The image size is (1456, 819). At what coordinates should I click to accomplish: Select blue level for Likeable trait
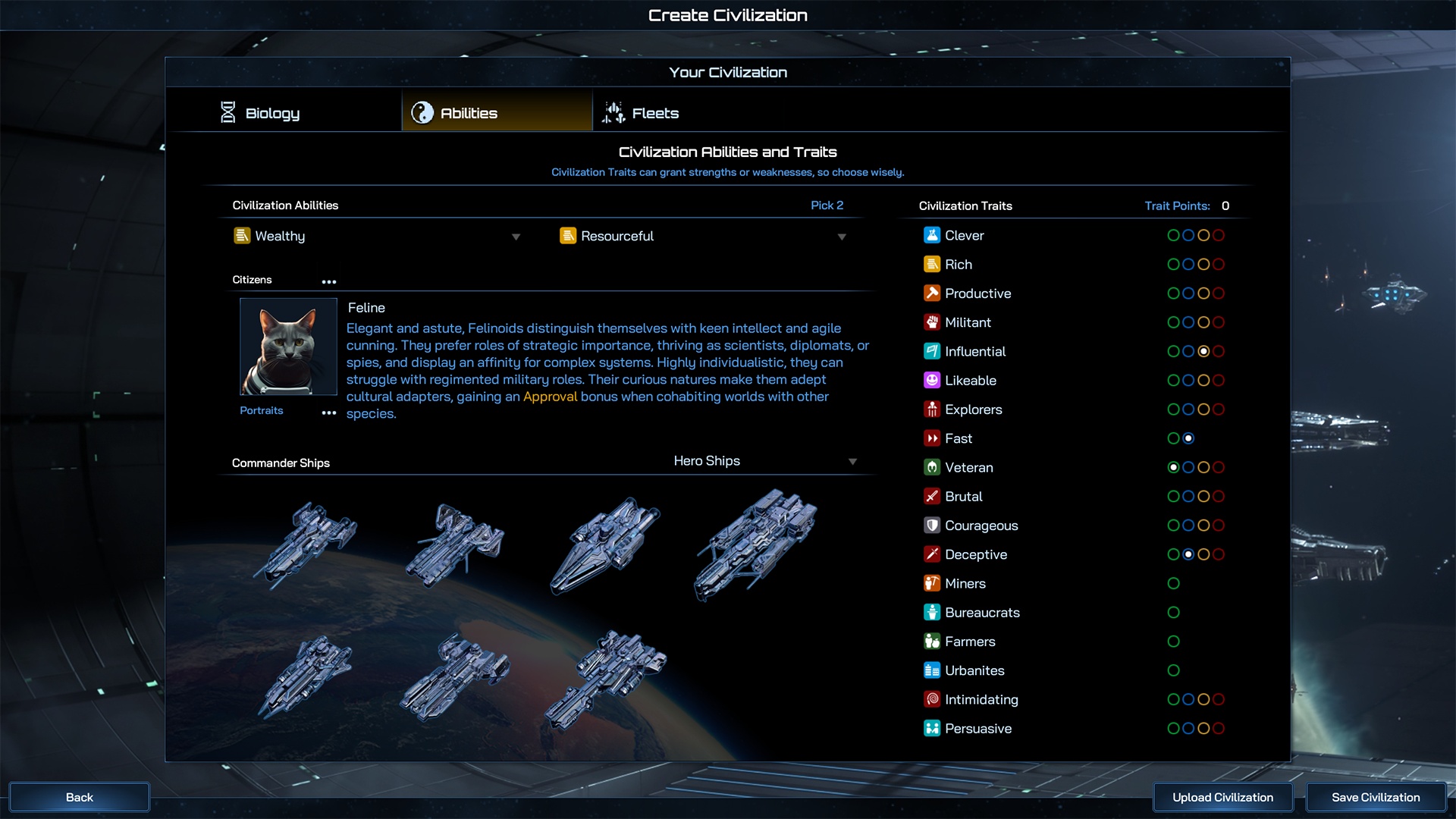(1188, 380)
